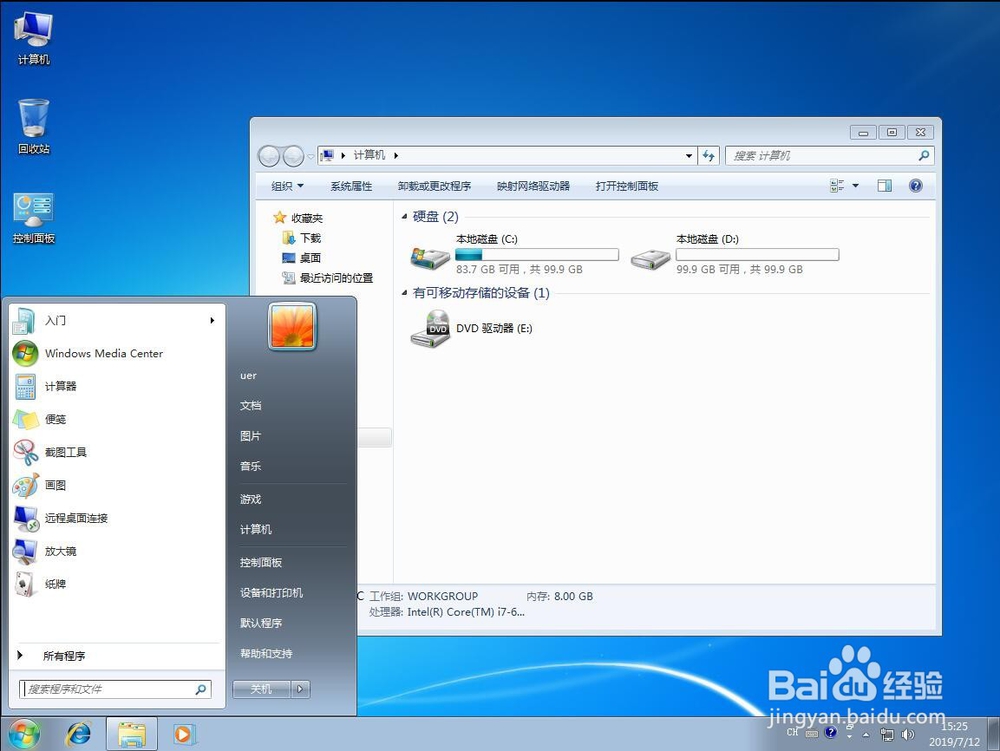Select the DVD 驱动器 (E:) drive
Screen dimensions: 1000x751
point(472,329)
